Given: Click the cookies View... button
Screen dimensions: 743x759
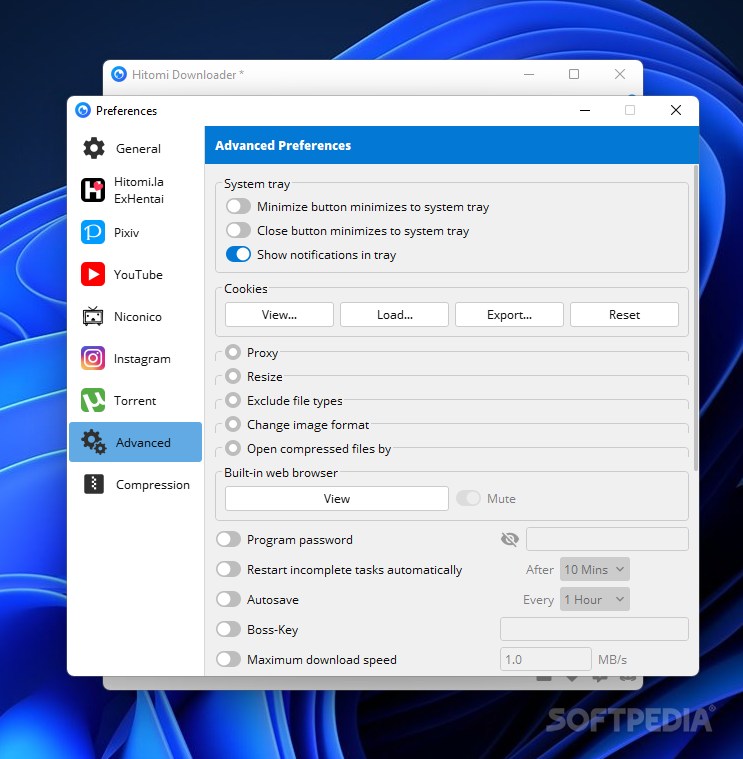Looking at the screenshot, I should (x=279, y=315).
